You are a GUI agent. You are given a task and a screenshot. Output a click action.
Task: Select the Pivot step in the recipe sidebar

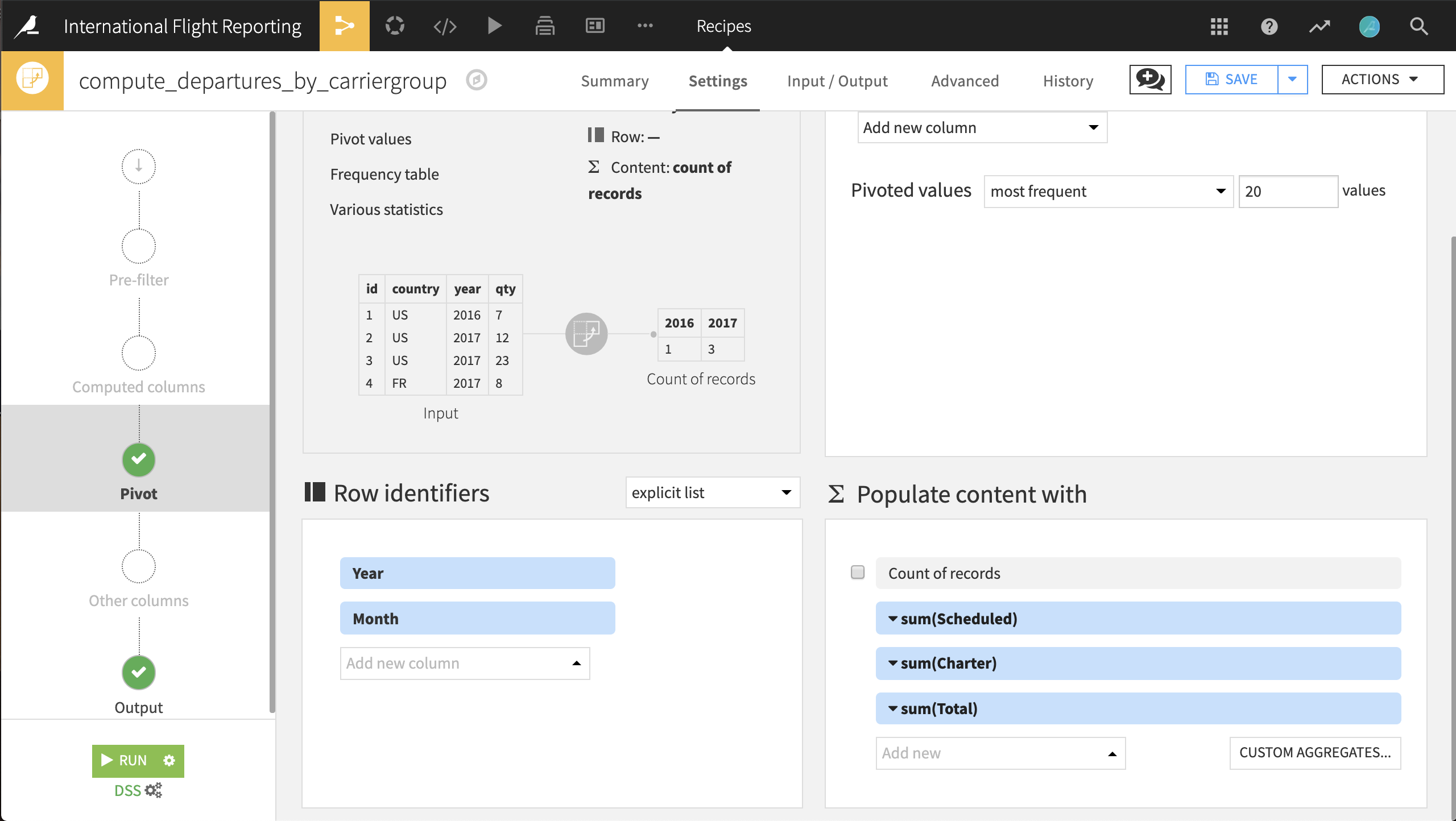coord(138,460)
